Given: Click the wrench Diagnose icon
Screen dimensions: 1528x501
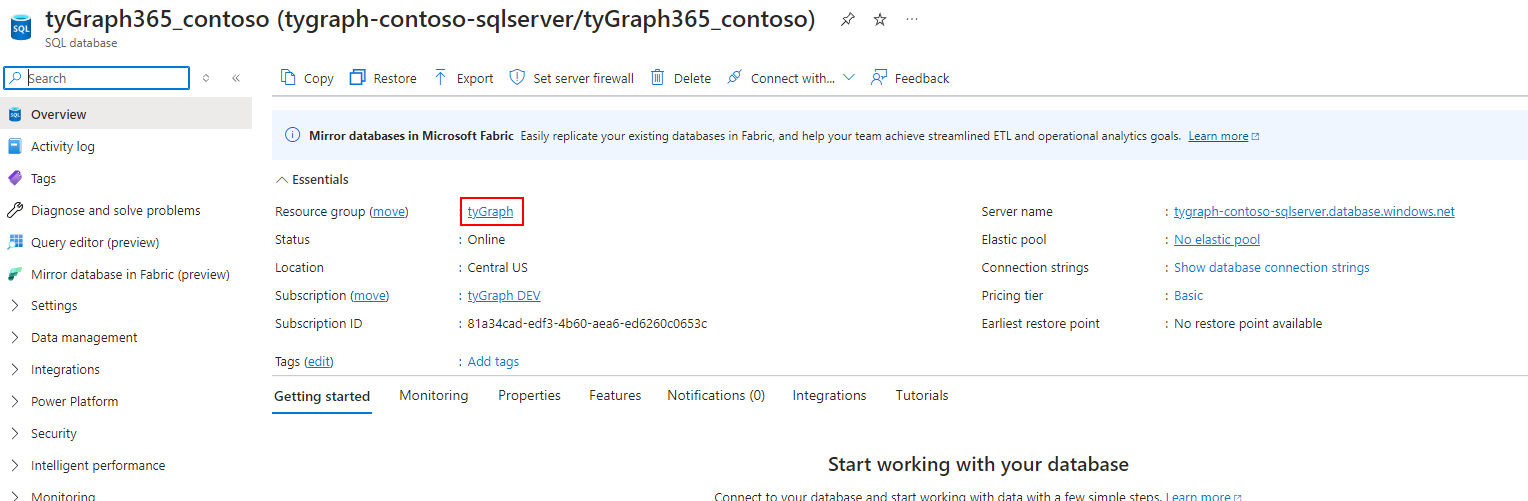Looking at the screenshot, I should pos(15,210).
